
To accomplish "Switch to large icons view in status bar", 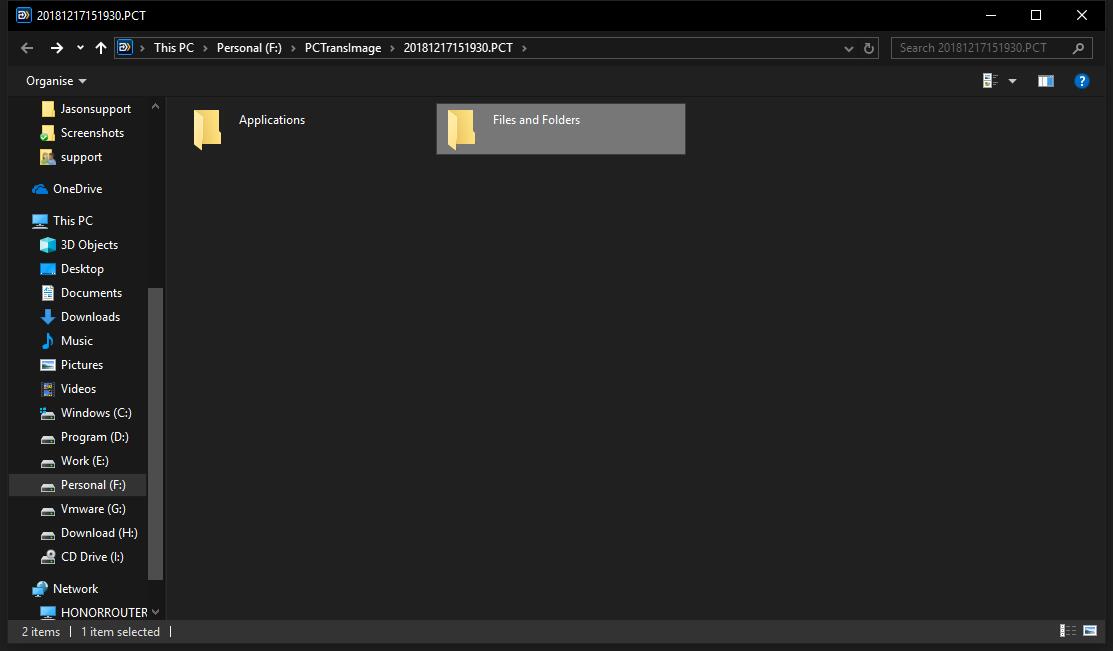I will tap(1090, 630).
